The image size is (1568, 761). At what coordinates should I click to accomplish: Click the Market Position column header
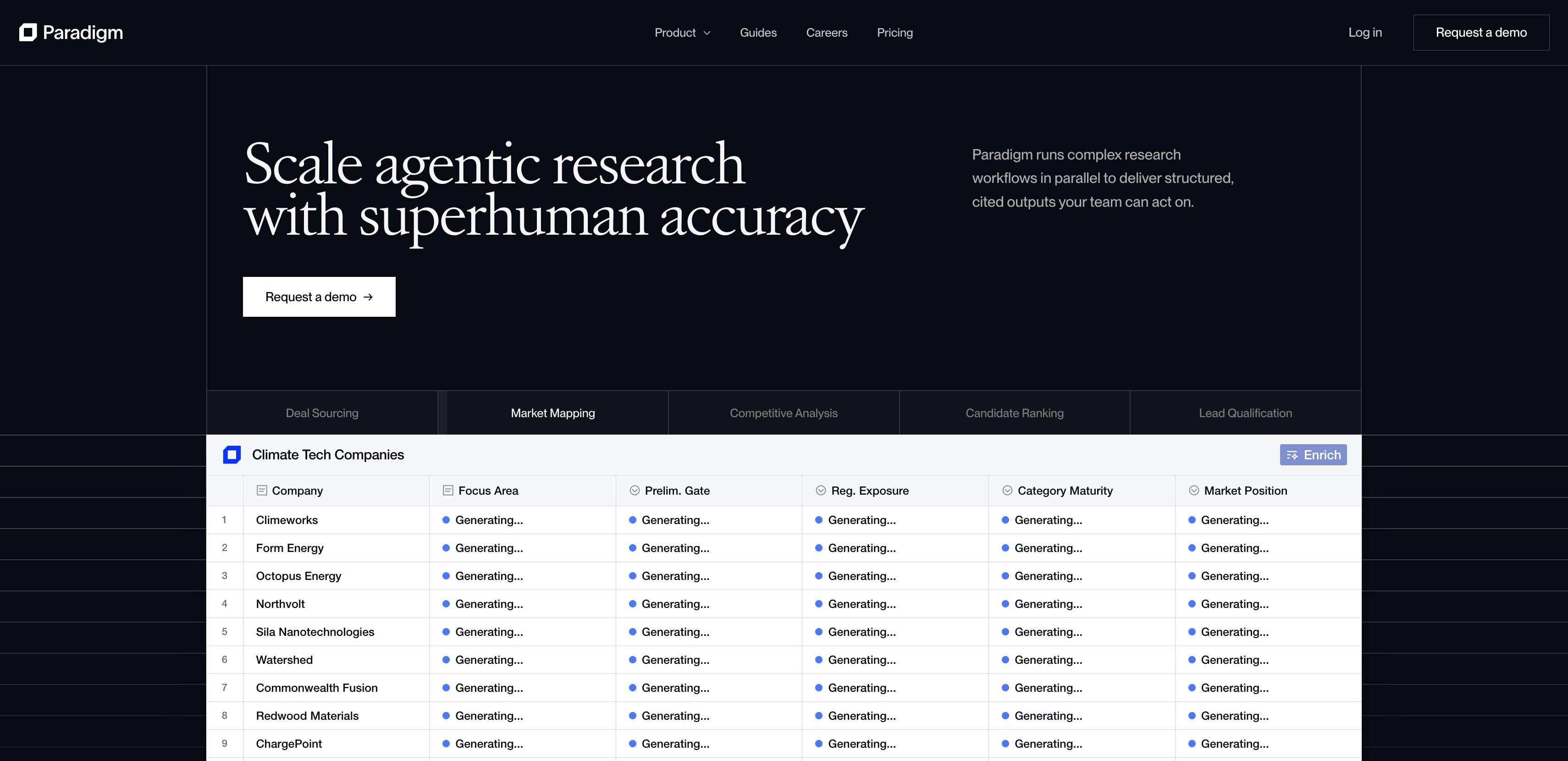[x=1268, y=491]
